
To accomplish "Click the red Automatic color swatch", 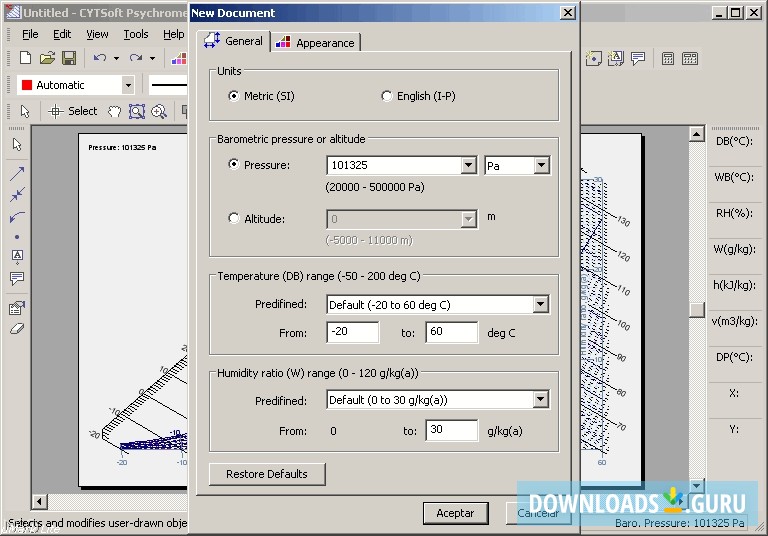I will pos(27,85).
